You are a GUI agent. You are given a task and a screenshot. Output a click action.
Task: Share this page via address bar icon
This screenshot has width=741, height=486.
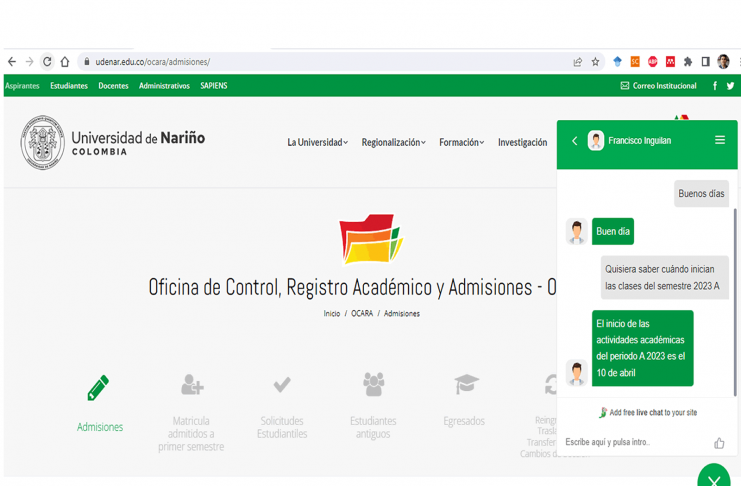pos(577,62)
